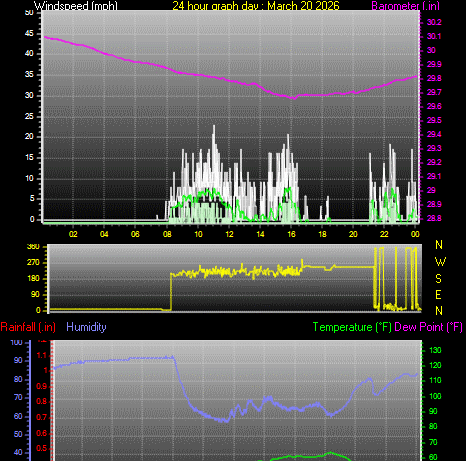Click the 25 mark on windspeed axis
466x461 pixels.
(x=29, y=116)
